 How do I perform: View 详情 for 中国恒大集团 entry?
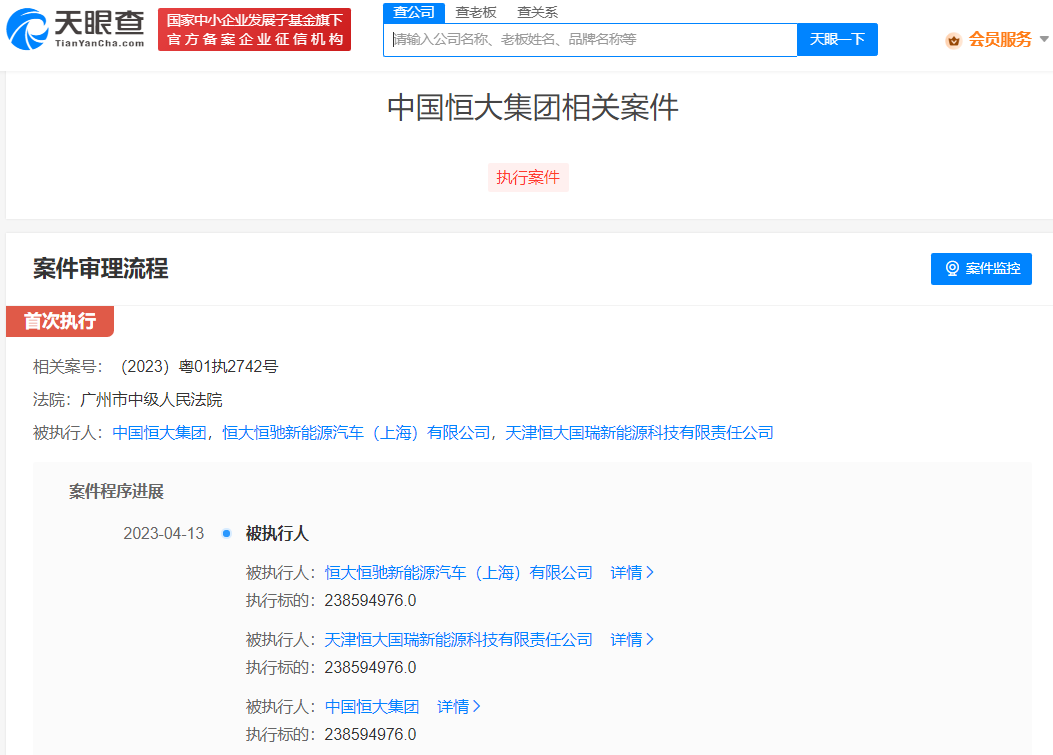coord(459,707)
